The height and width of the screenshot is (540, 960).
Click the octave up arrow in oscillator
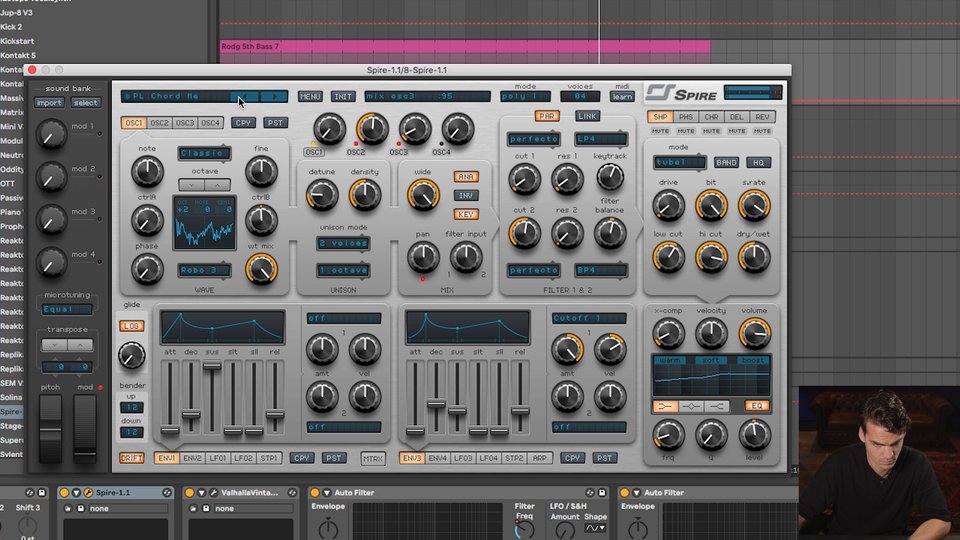tap(217, 184)
